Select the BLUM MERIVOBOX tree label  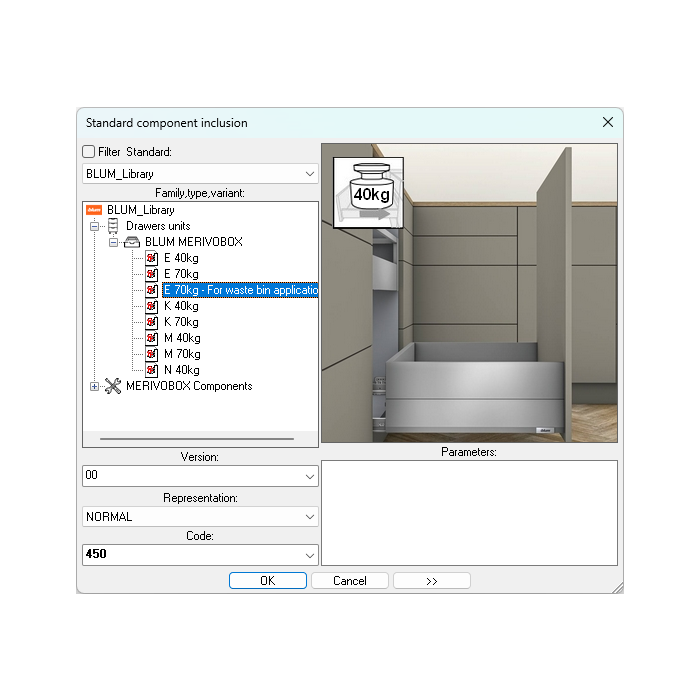point(194,242)
